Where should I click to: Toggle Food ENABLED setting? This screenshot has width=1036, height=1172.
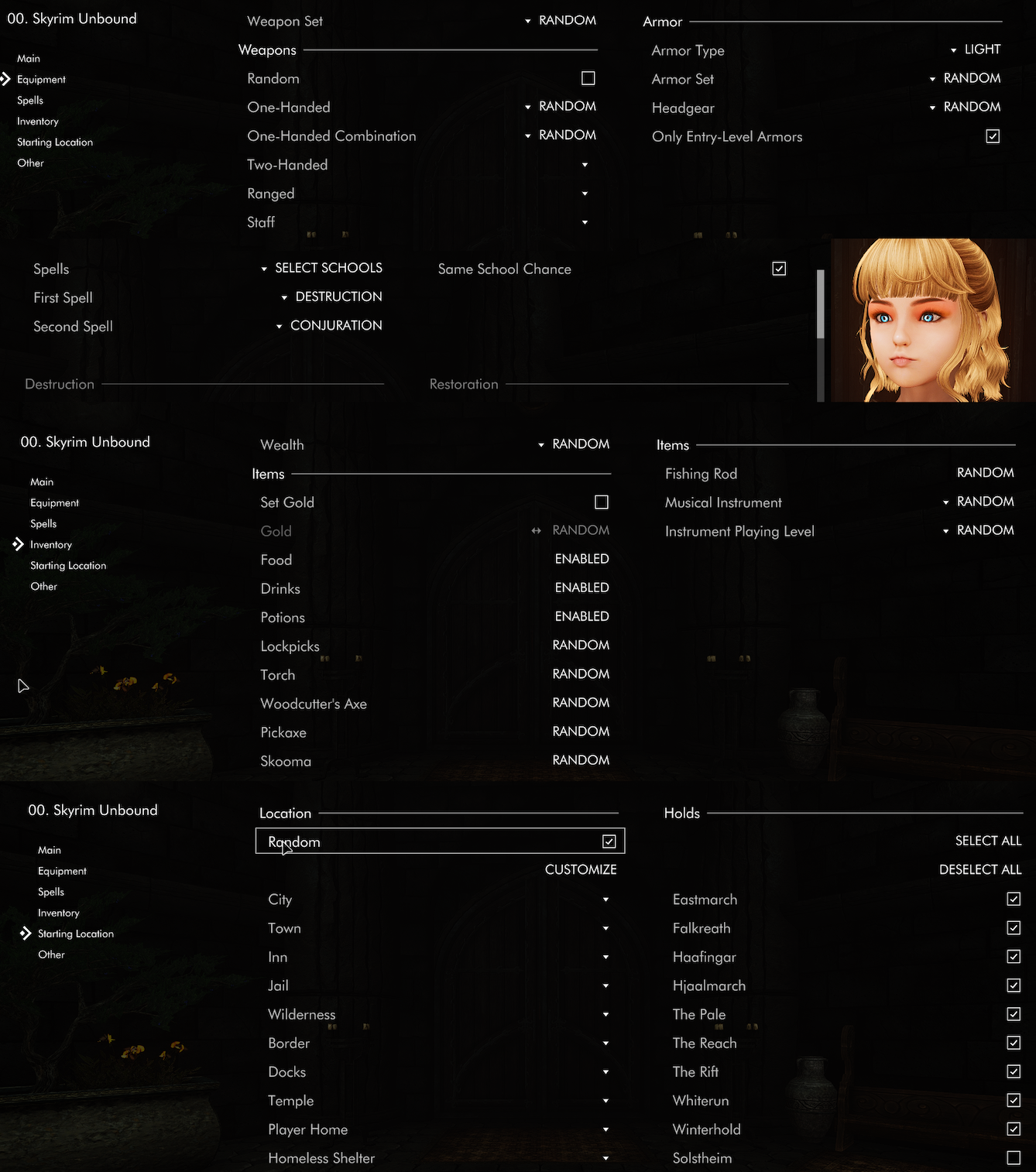(x=582, y=559)
